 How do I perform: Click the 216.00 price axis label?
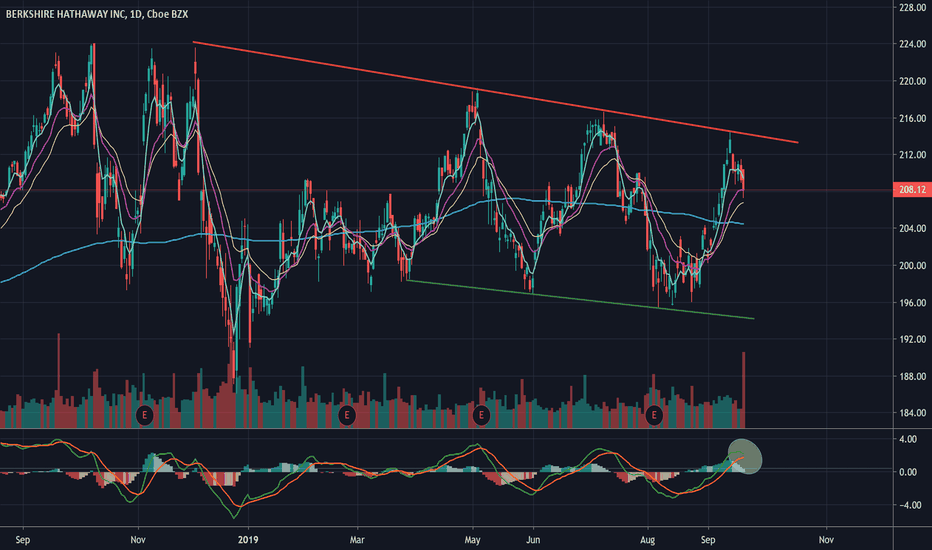(912, 118)
